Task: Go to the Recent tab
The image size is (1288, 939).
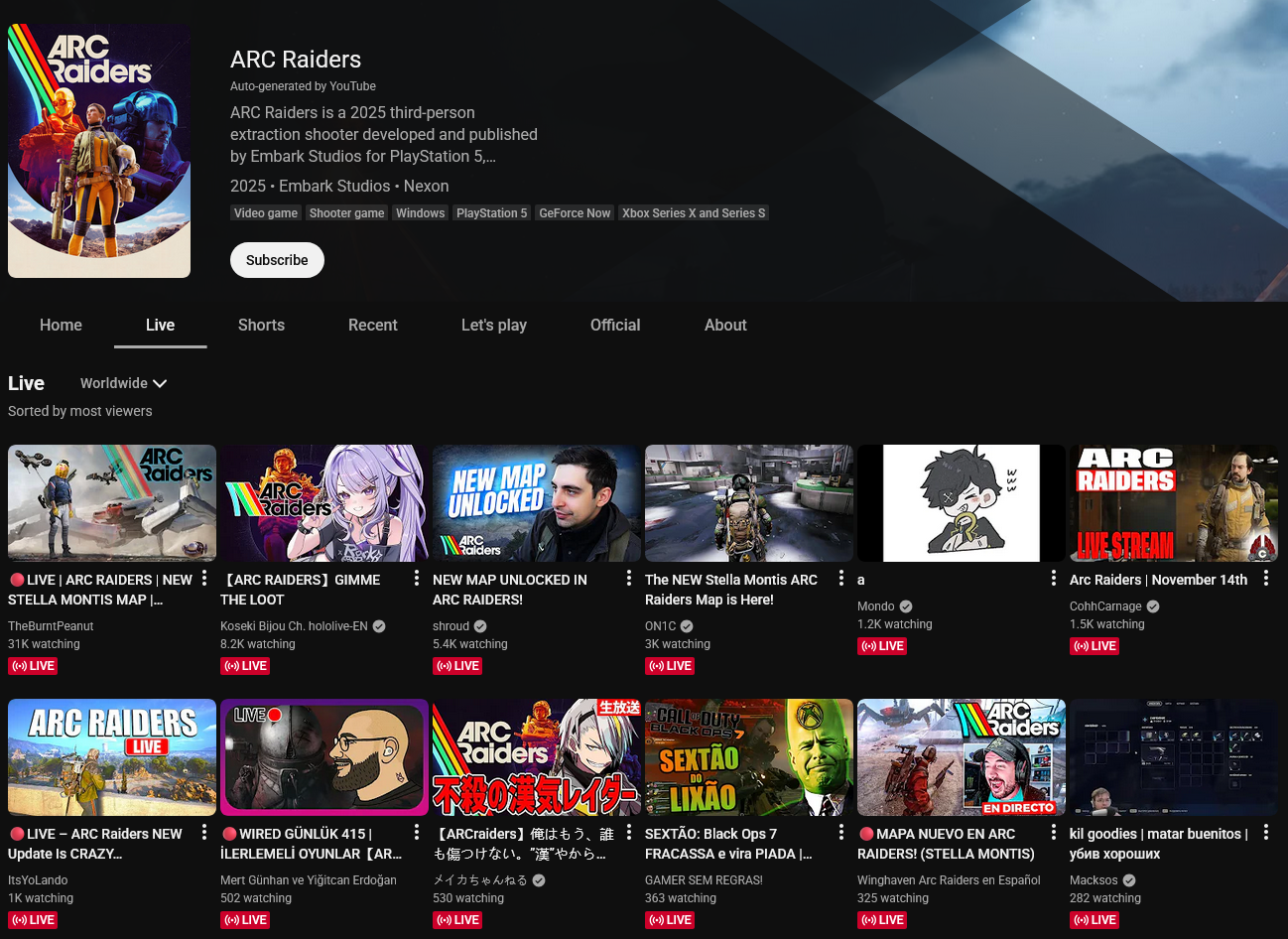Action: click(372, 325)
